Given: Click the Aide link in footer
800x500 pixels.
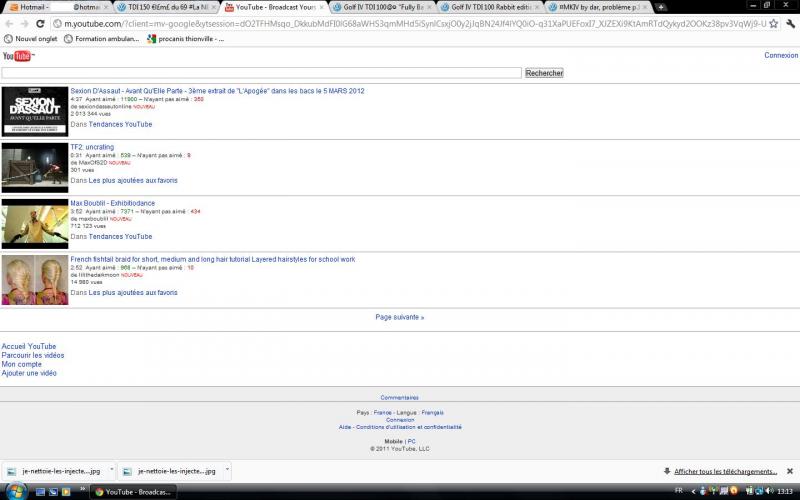Looking at the screenshot, I should (344, 427).
